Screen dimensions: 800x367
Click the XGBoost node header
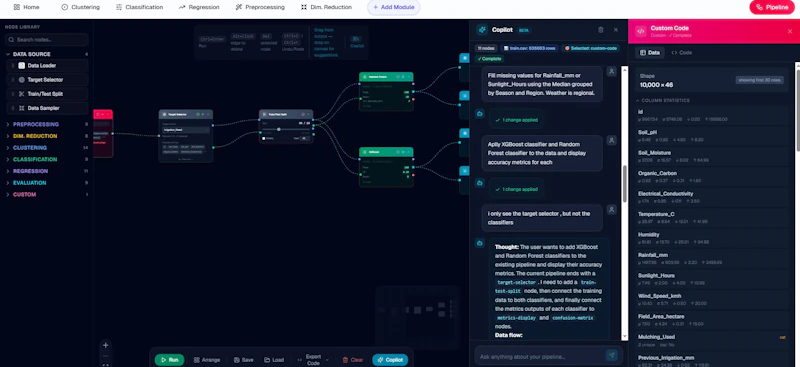(386, 152)
